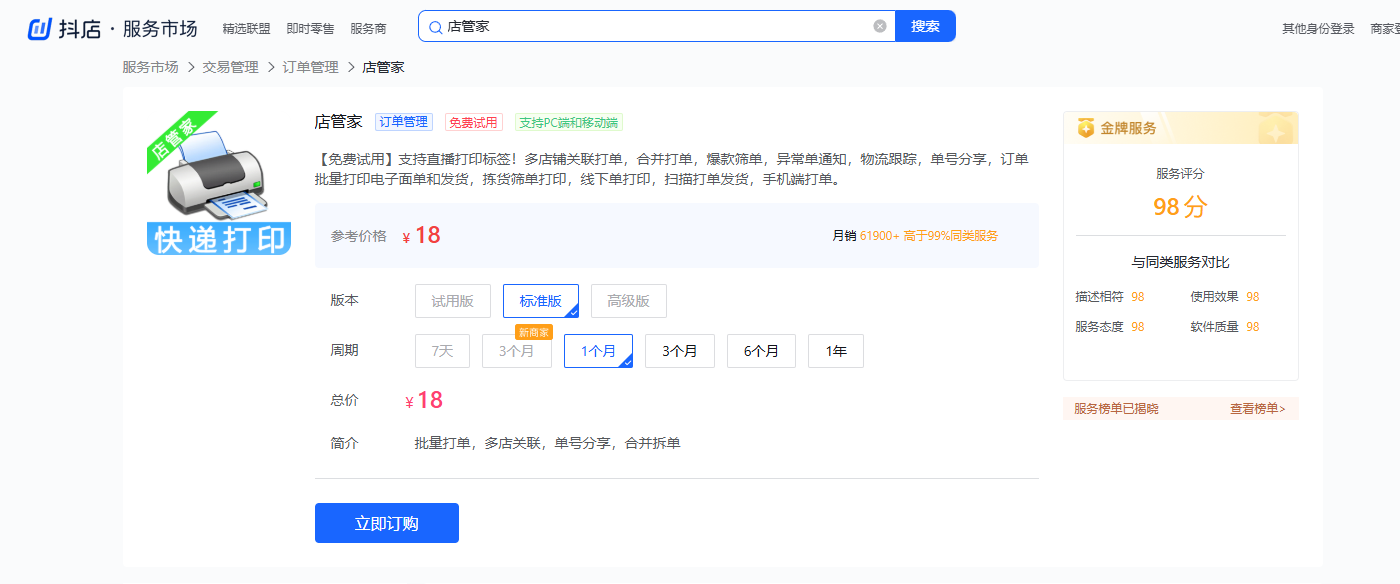Choose the 1年 subscription period

pos(835,351)
